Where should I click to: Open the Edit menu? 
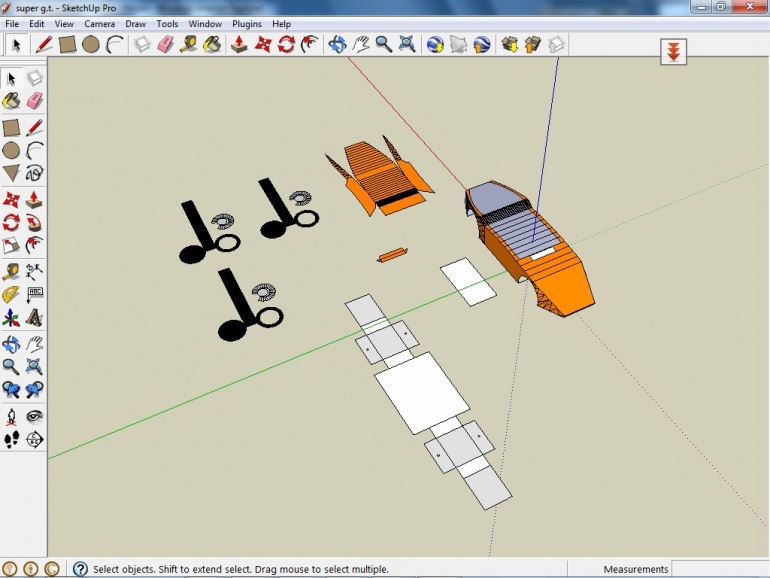pyautogui.click(x=36, y=24)
